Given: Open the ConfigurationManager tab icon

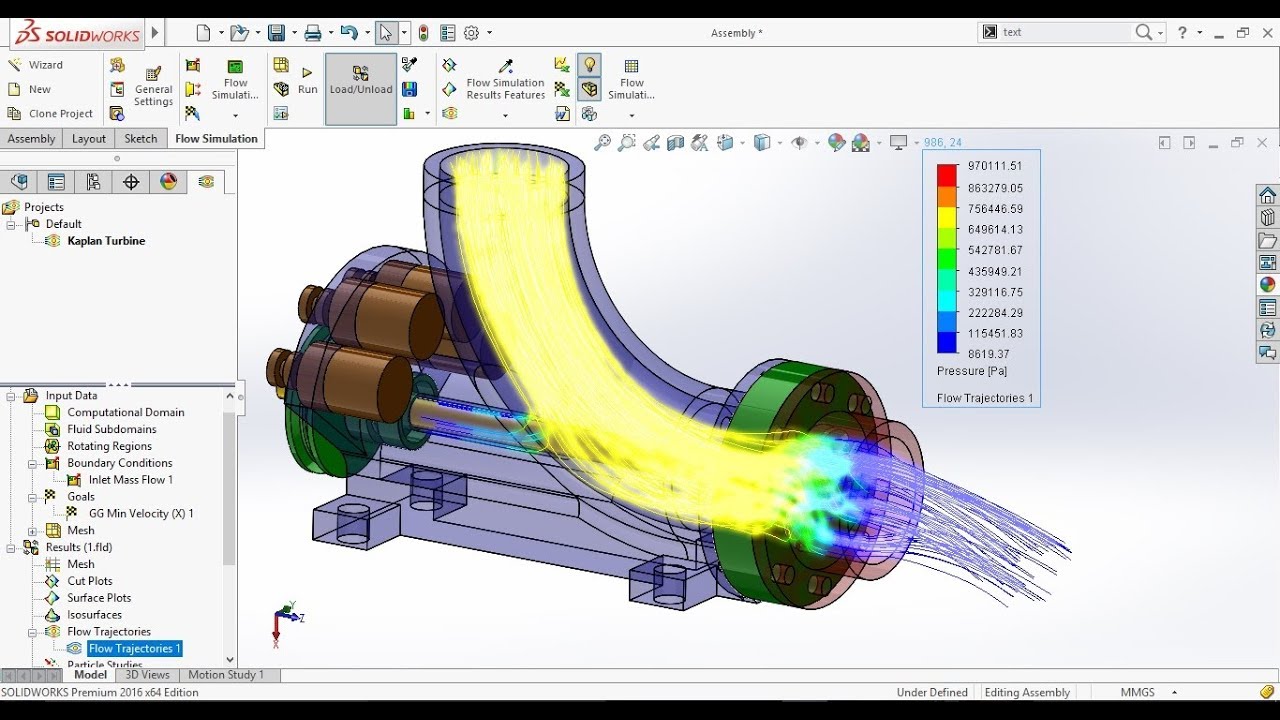Looking at the screenshot, I should (93, 182).
